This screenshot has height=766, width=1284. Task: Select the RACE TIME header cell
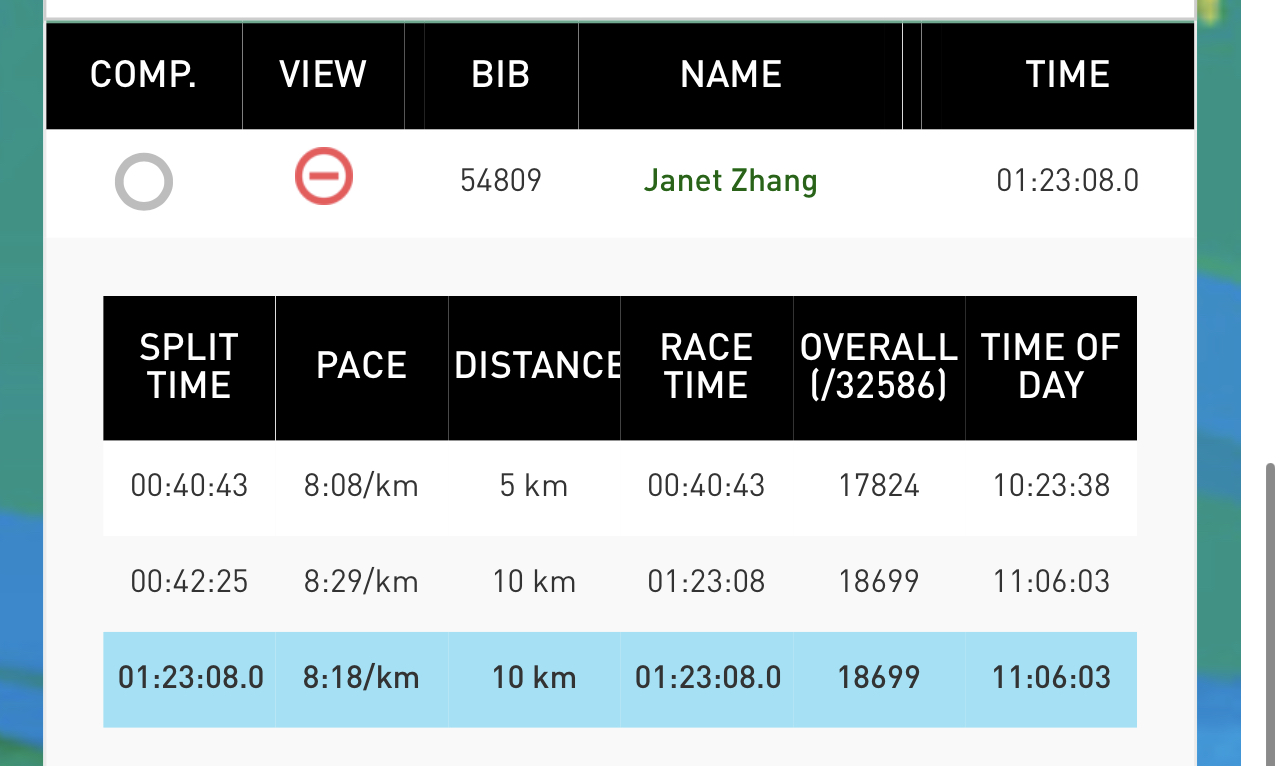[x=707, y=367]
